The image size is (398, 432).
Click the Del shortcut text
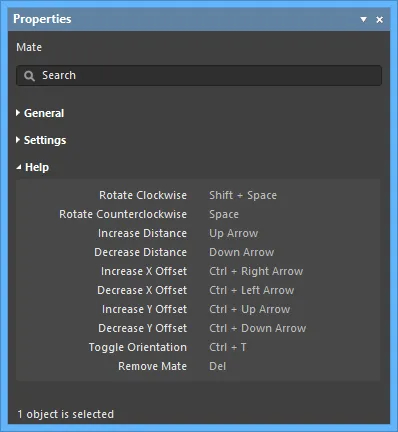[218, 366]
